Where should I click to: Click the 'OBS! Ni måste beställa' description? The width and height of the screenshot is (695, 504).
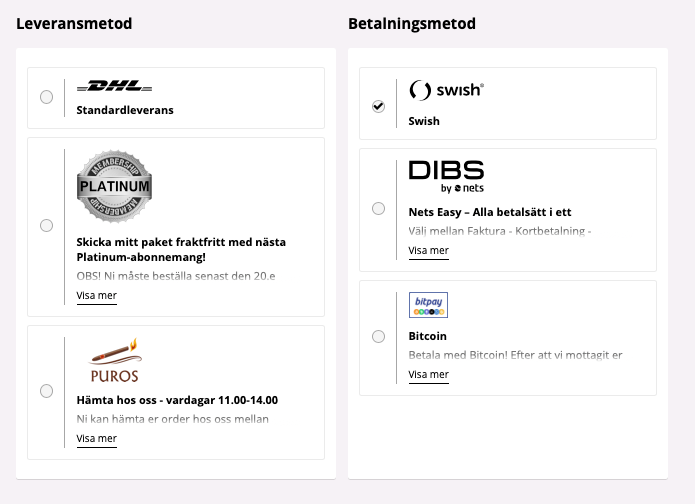tap(176, 276)
